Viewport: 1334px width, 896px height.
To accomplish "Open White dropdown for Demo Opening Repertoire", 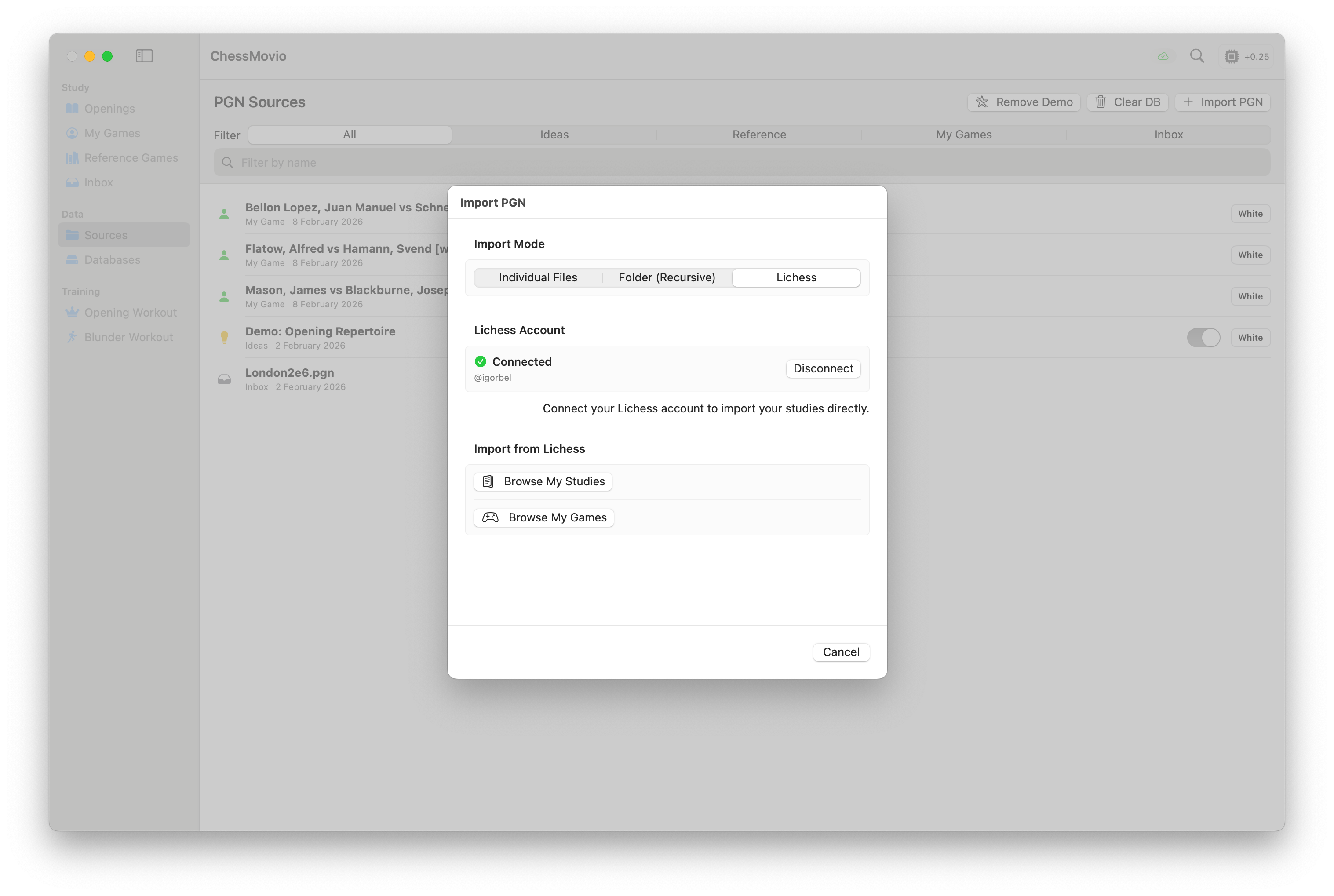I will 1250,338.
